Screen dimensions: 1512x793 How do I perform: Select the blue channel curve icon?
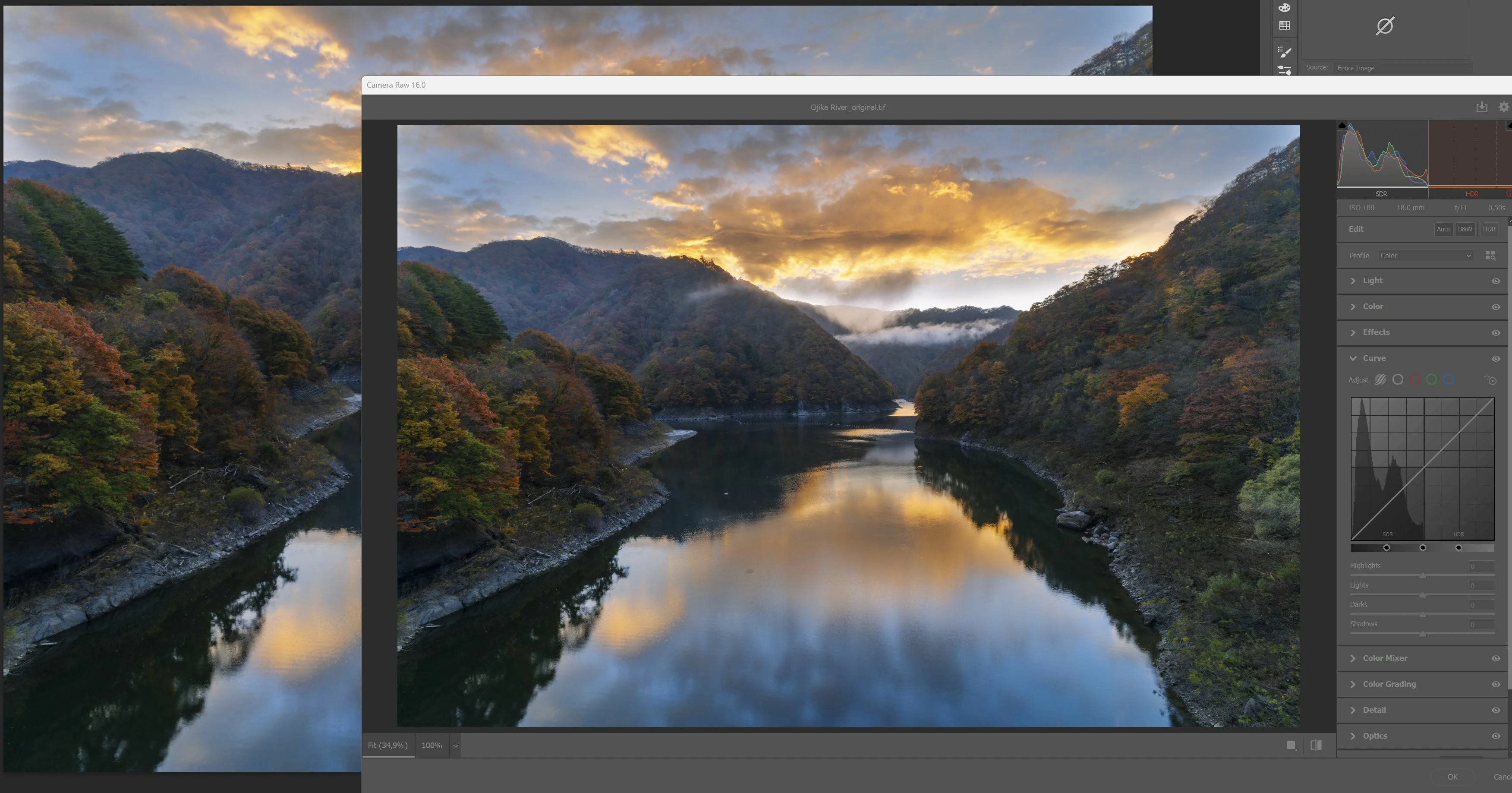point(1448,380)
